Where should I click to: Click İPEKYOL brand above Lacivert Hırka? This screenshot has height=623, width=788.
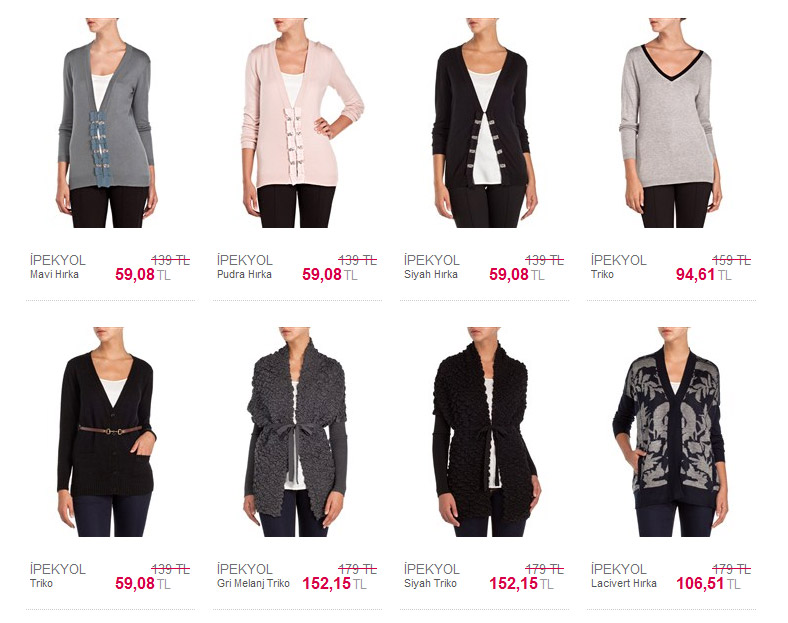[619, 569]
